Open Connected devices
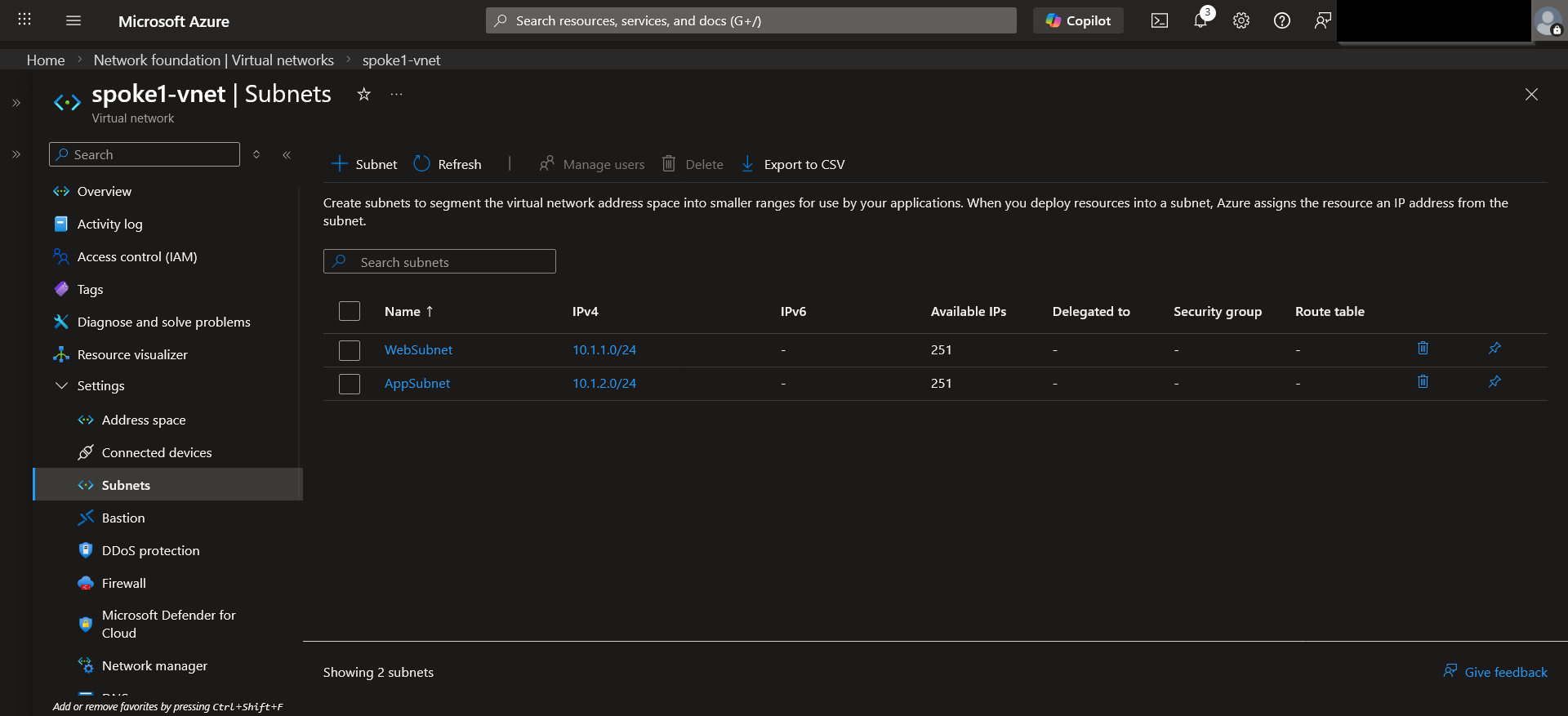 157,452
